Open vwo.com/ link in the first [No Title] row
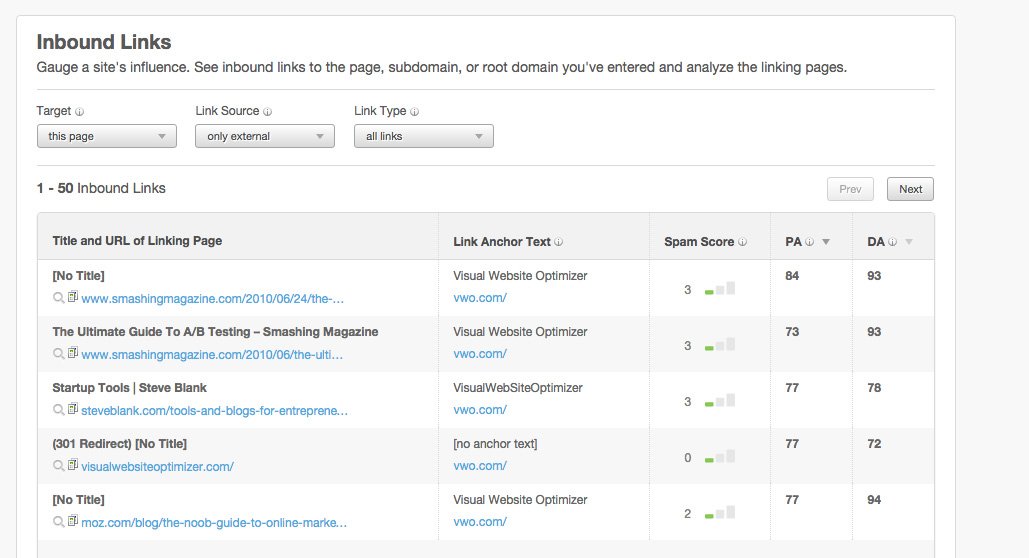 tap(480, 298)
